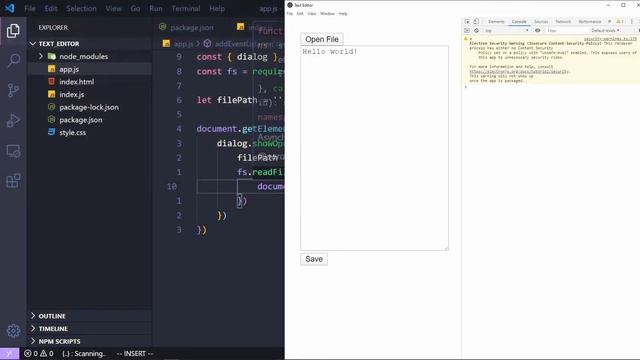
Task: Expand the console warning message arrow
Action: [471, 39]
